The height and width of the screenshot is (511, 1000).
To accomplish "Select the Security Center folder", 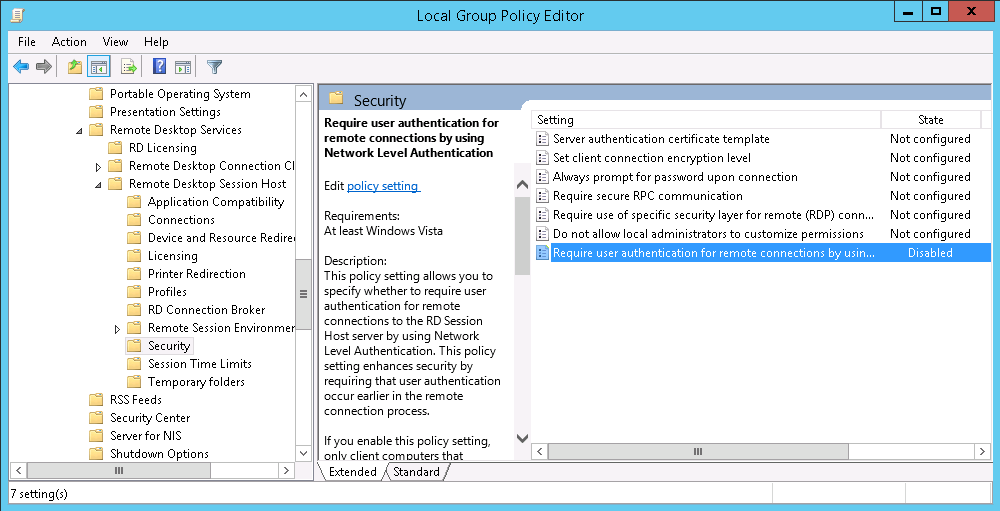I will pyautogui.click(x=150, y=418).
